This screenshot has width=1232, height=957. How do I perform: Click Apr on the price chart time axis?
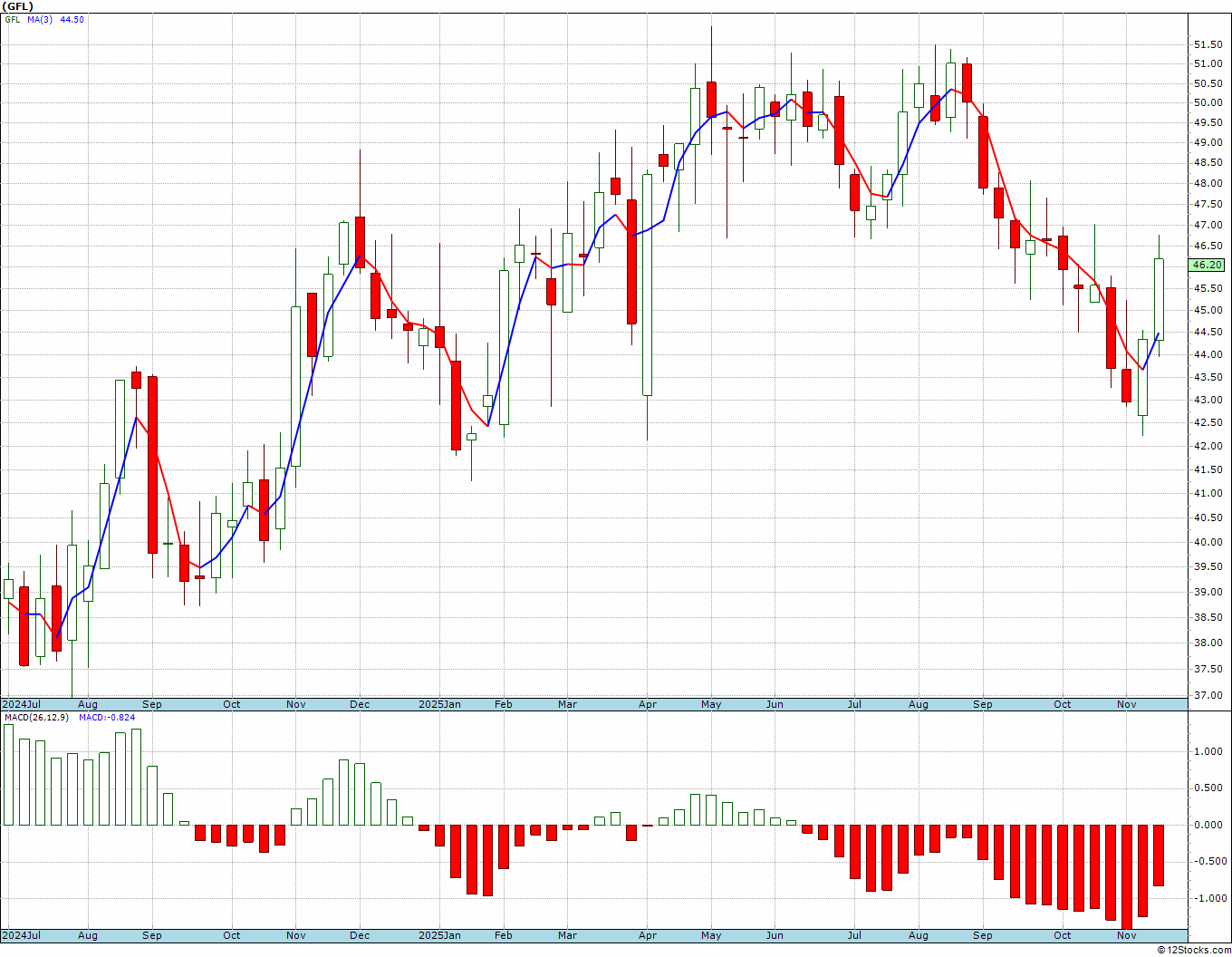648,704
